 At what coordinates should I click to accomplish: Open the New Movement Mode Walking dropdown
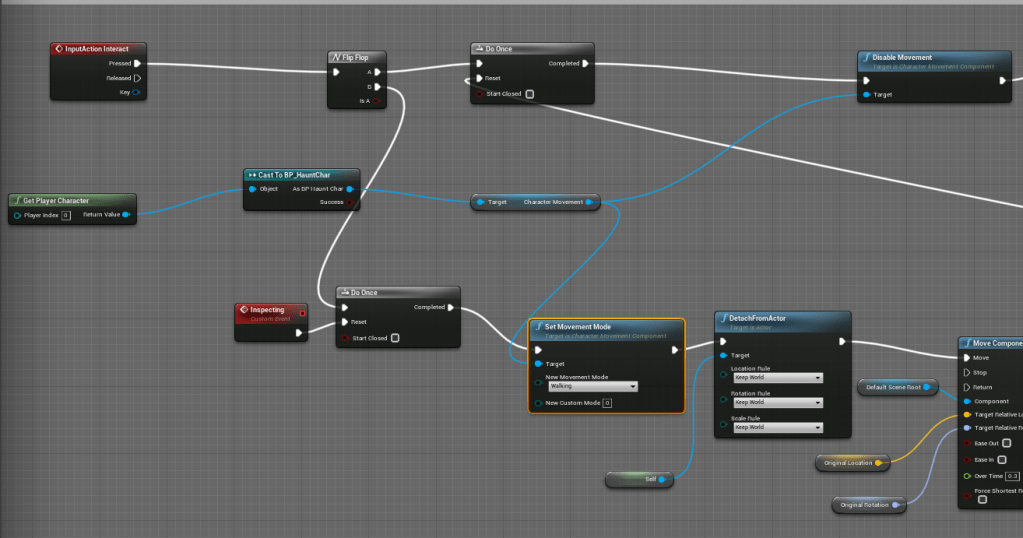tap(592, 386)
